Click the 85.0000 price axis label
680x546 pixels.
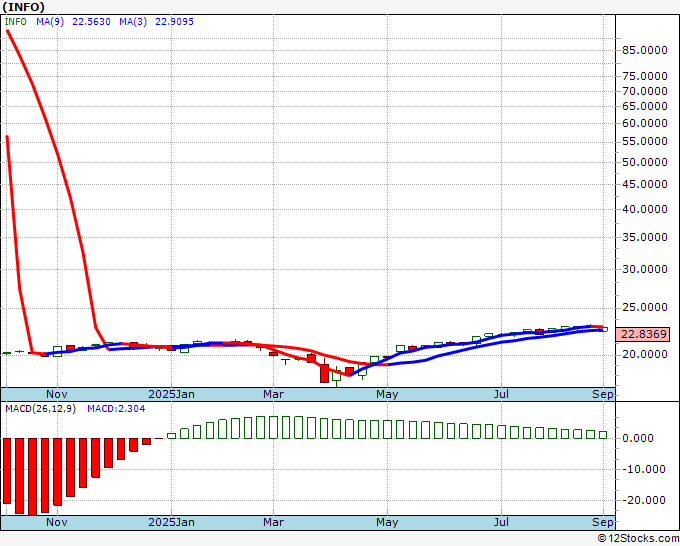(x=644, y=50)
